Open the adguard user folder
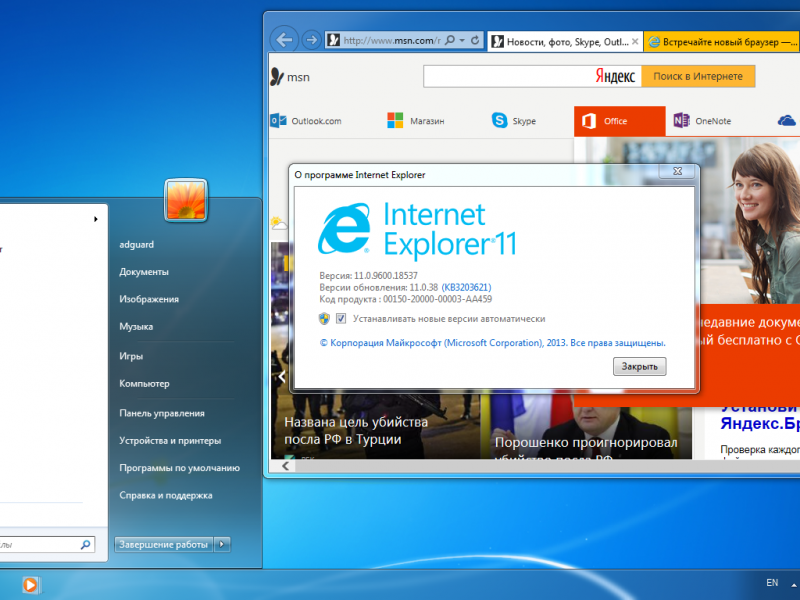800x600 pixels. coord(137,244)
